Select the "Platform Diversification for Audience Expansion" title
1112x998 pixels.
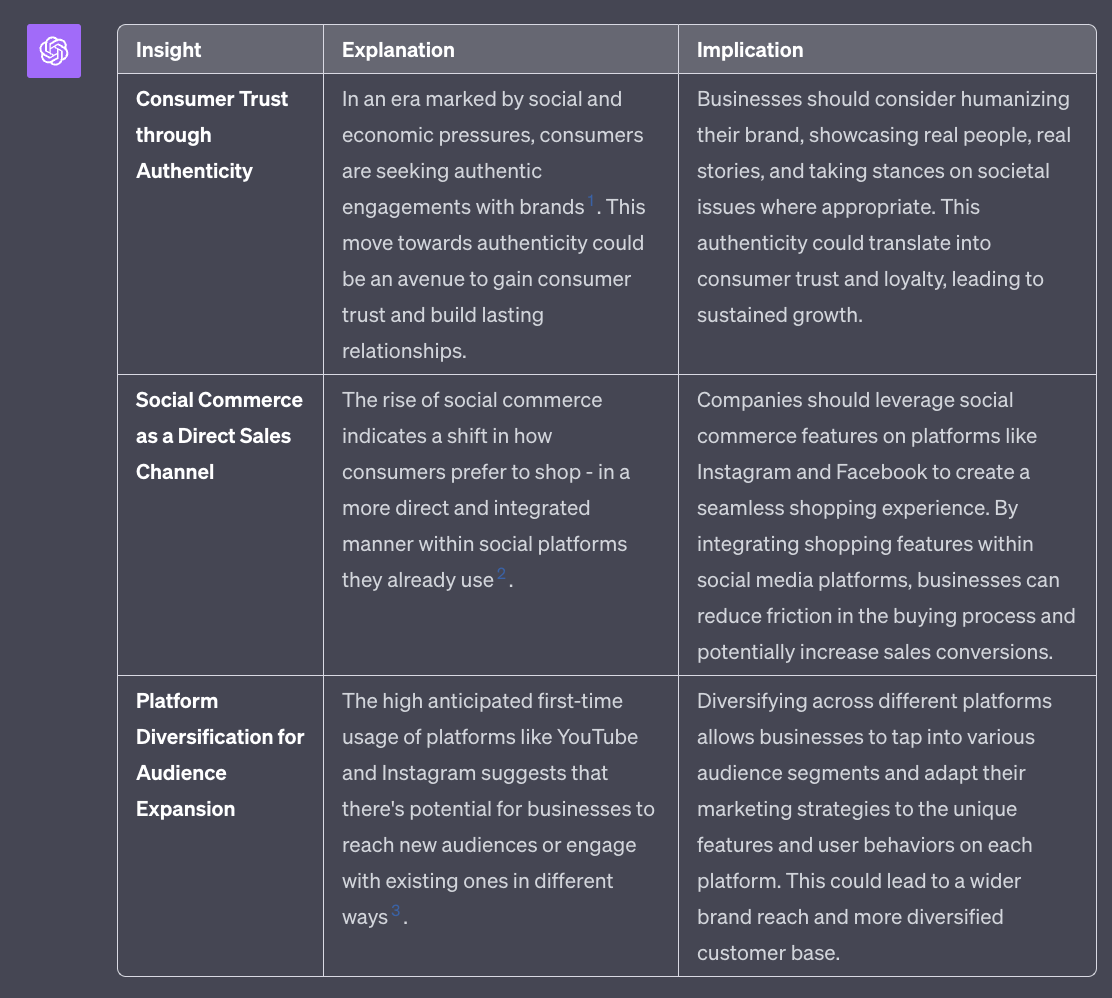point(220,755)
